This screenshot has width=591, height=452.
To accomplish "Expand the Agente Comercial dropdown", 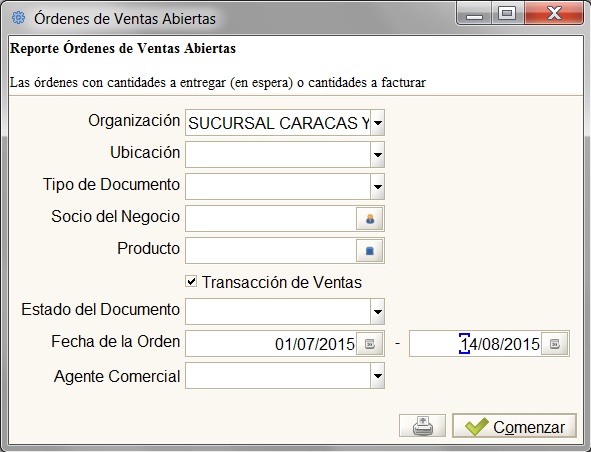I will click(x=377, y=375).
